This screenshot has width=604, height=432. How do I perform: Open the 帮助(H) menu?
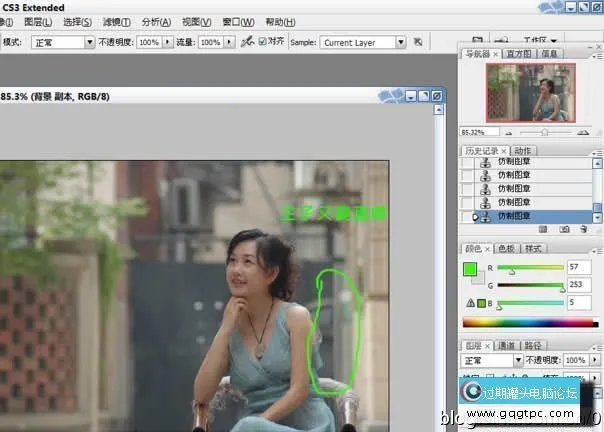coord(280,22)
